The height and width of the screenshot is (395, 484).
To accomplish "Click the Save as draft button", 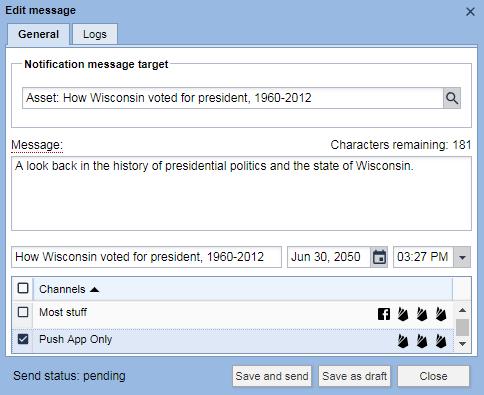I will click(354, 376).
